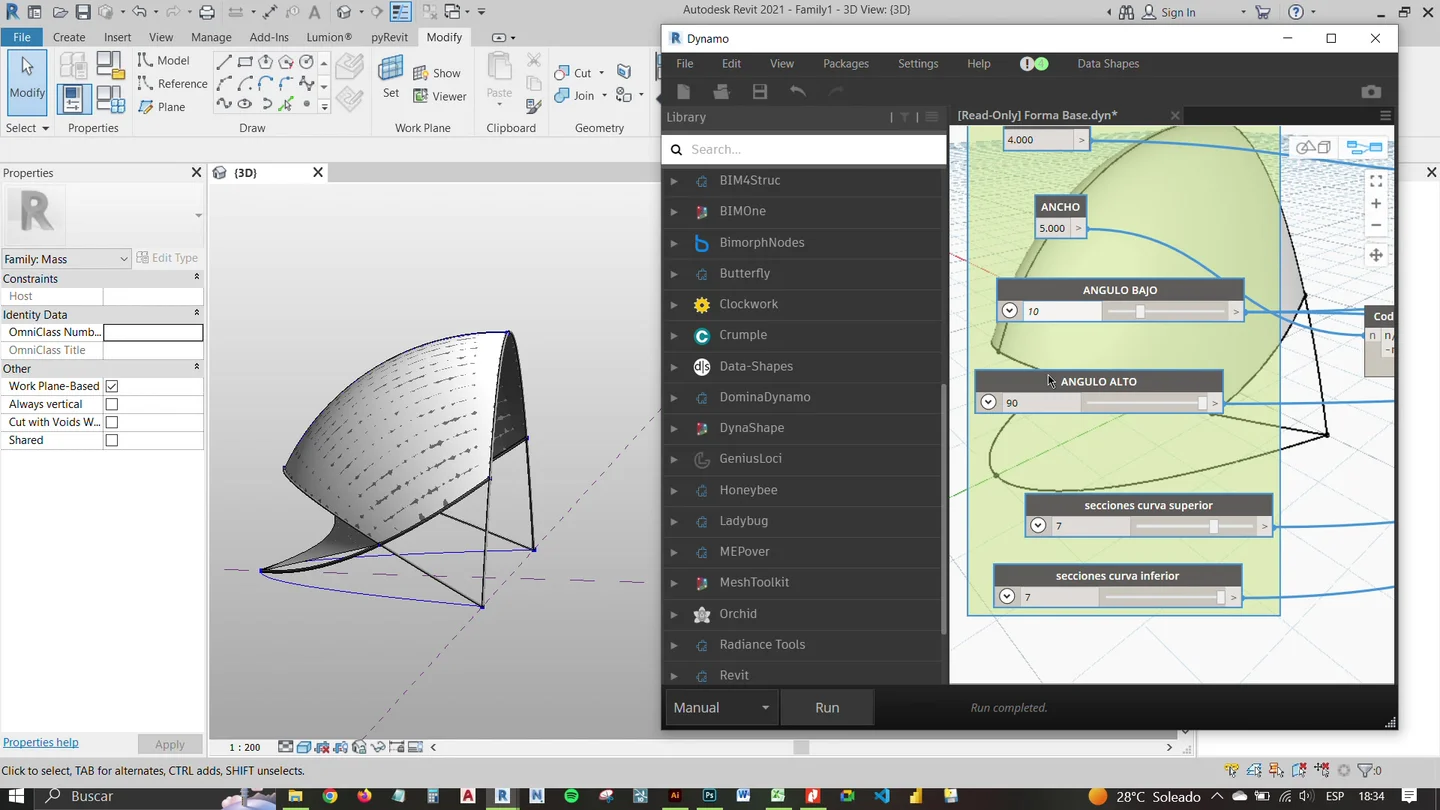
Task: Switch to the pyRevit ribbon tab
Action: click(x=389, y=37)
